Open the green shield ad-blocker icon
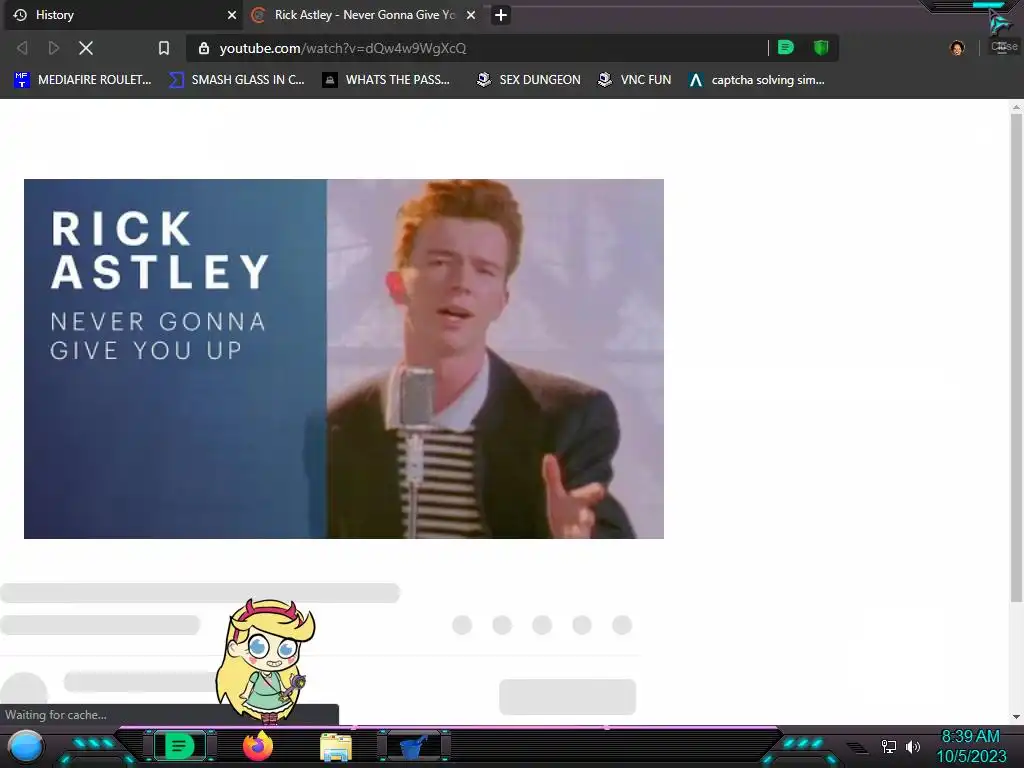1024x768 pixels. coord(821,48)
